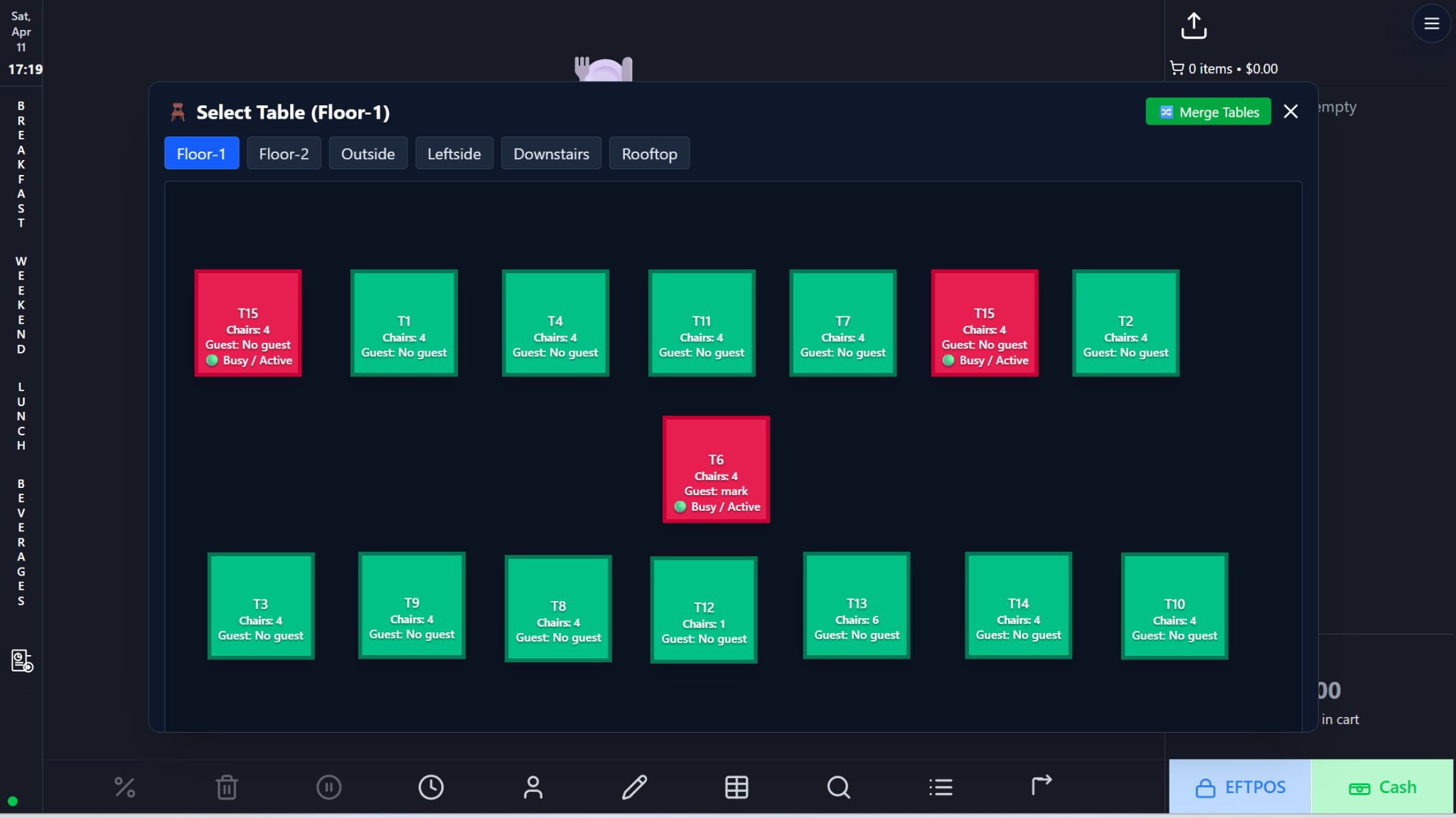Click the time display 17:19
Viewport: 1456px width, 818px height.
point(26,69)
